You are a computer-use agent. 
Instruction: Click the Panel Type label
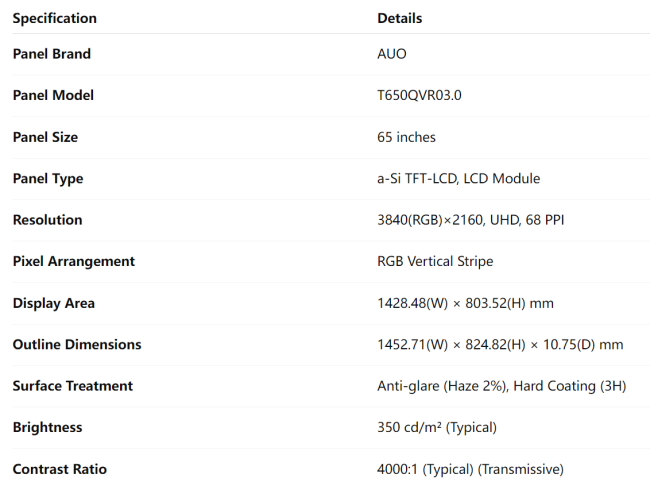(x=48, y=178)
